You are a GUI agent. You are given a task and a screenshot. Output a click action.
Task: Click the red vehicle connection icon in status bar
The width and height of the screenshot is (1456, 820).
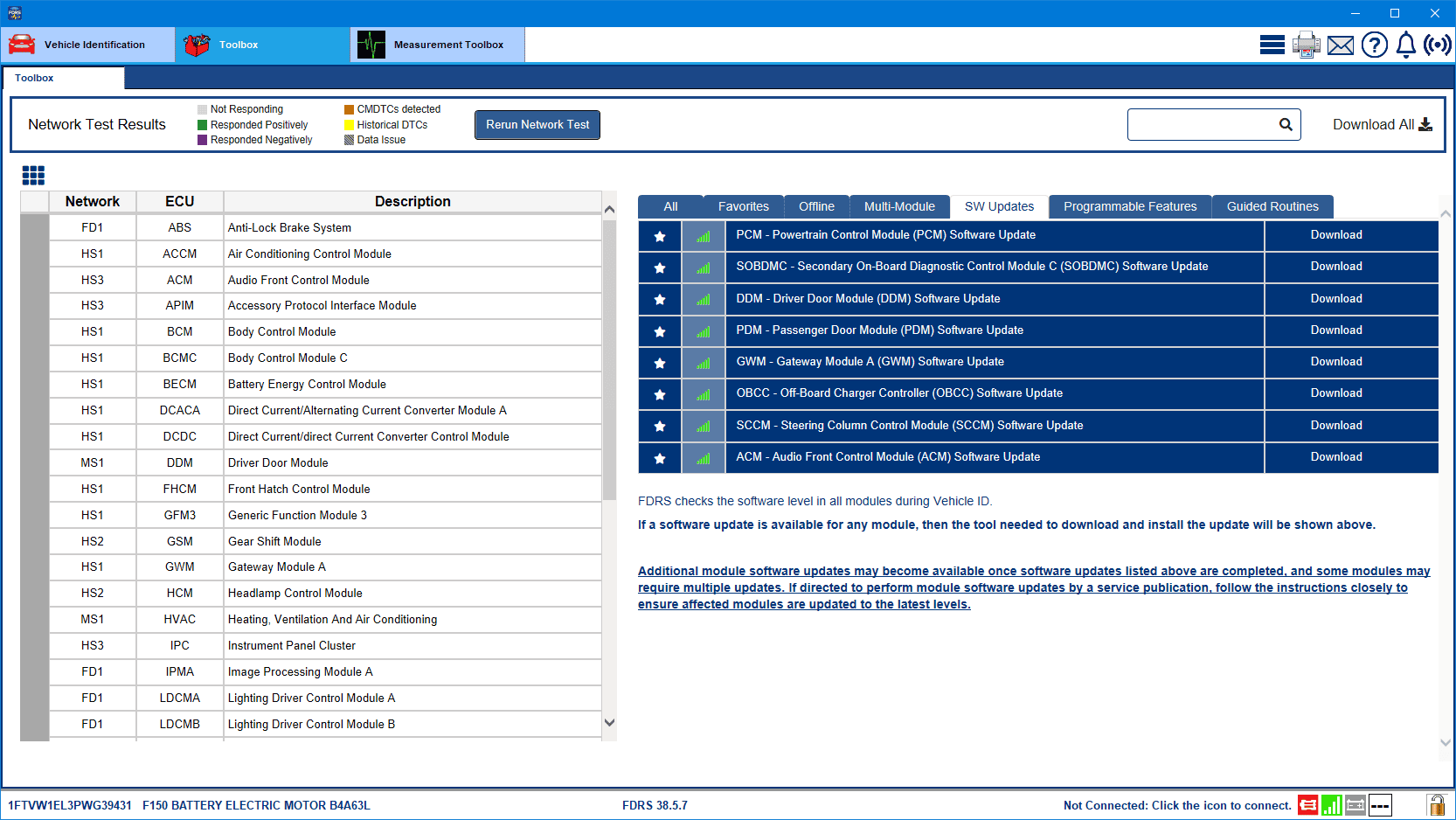pyautogui.click(x=1307, y=805)
